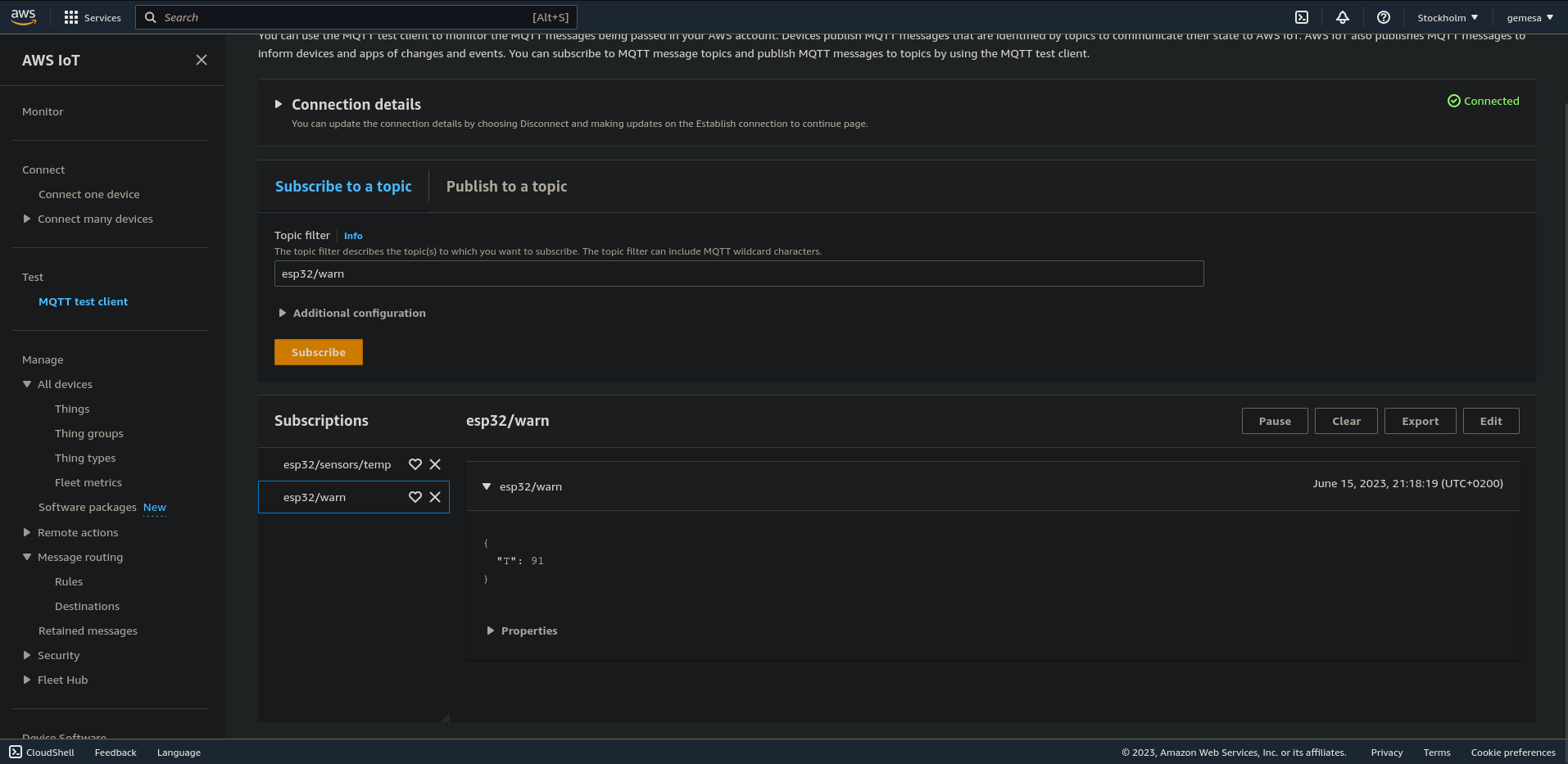Open Terms link

[x=1437, y=753]
